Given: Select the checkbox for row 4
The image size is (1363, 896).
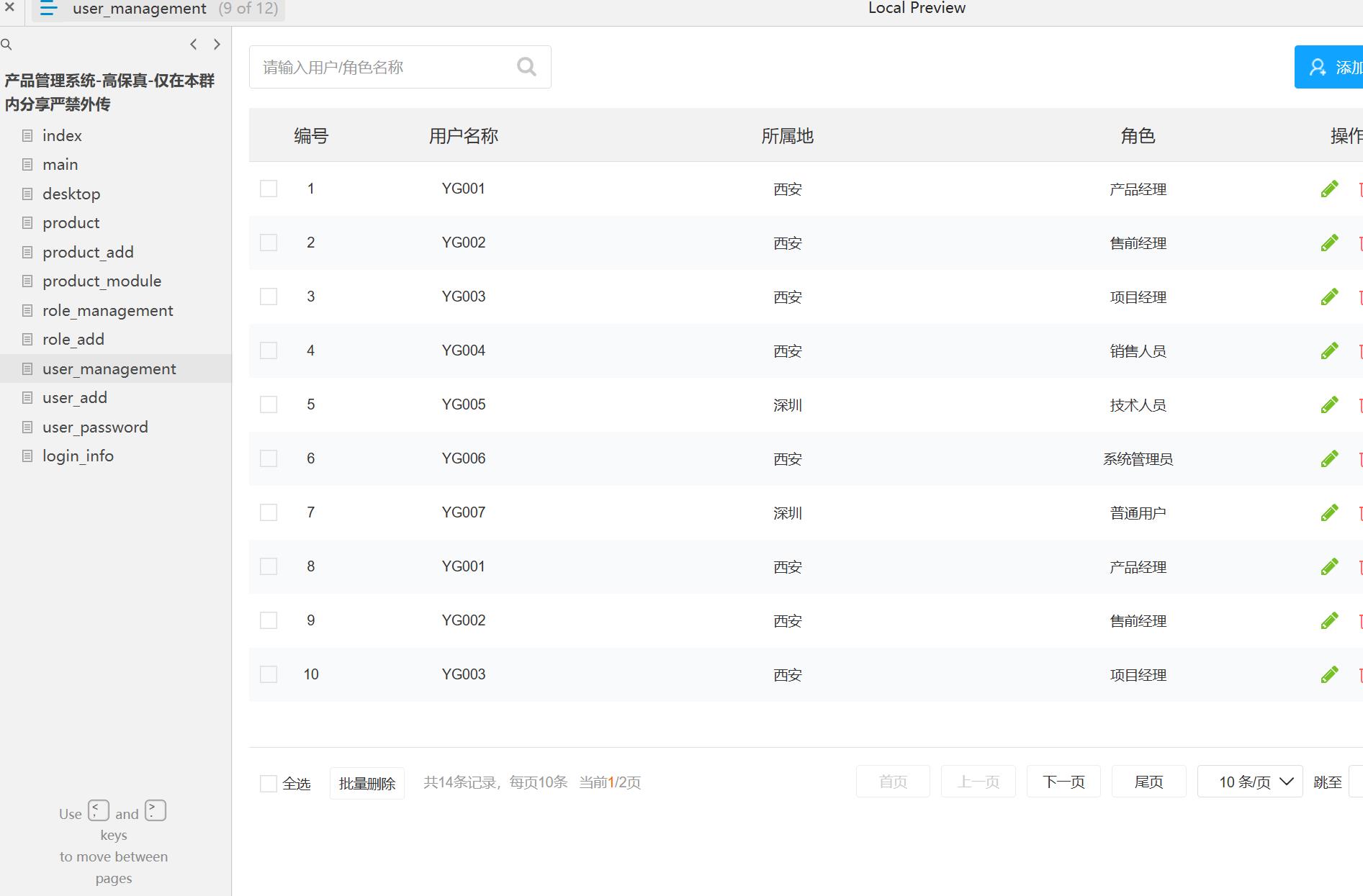Looking at the screenshot, I should tap(269, 350).
